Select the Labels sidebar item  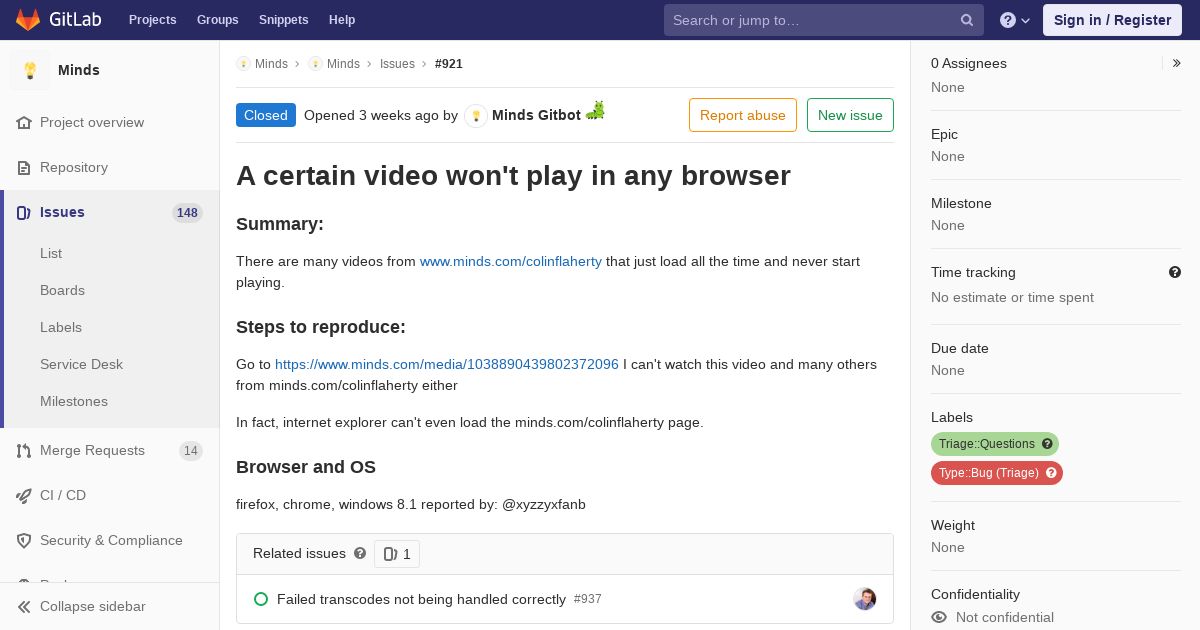pos(61,328)
